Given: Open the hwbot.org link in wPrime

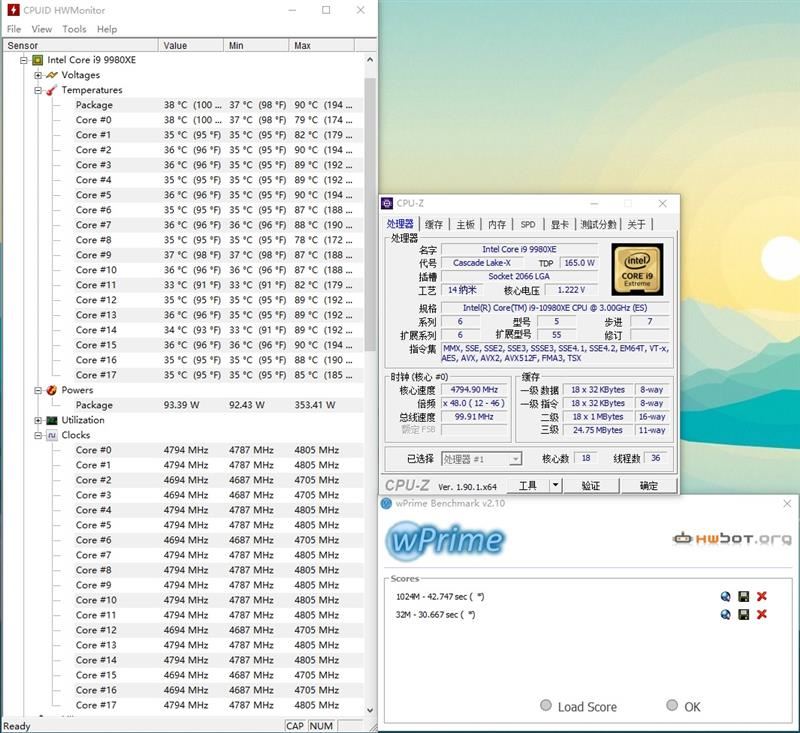Looking at the screenshot, I should 732,538.
